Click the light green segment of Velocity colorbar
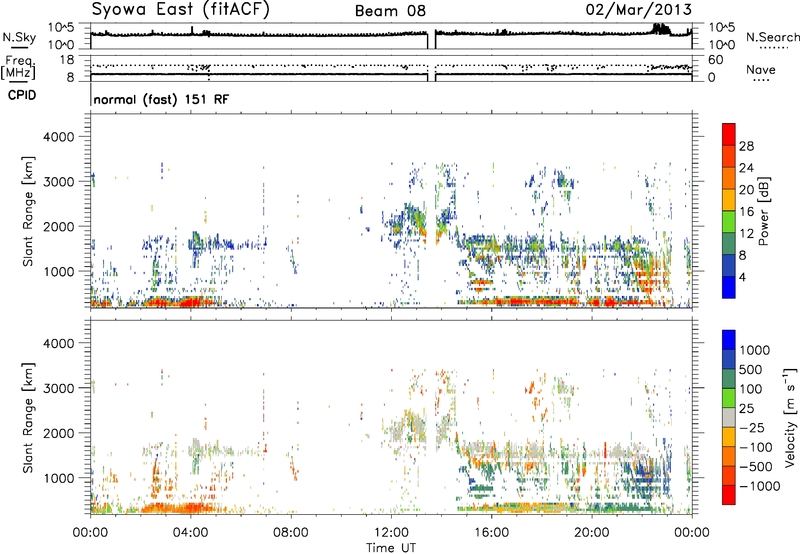This screenshot has width=800, height=554. pyautogui.click(x=729, y=398)
